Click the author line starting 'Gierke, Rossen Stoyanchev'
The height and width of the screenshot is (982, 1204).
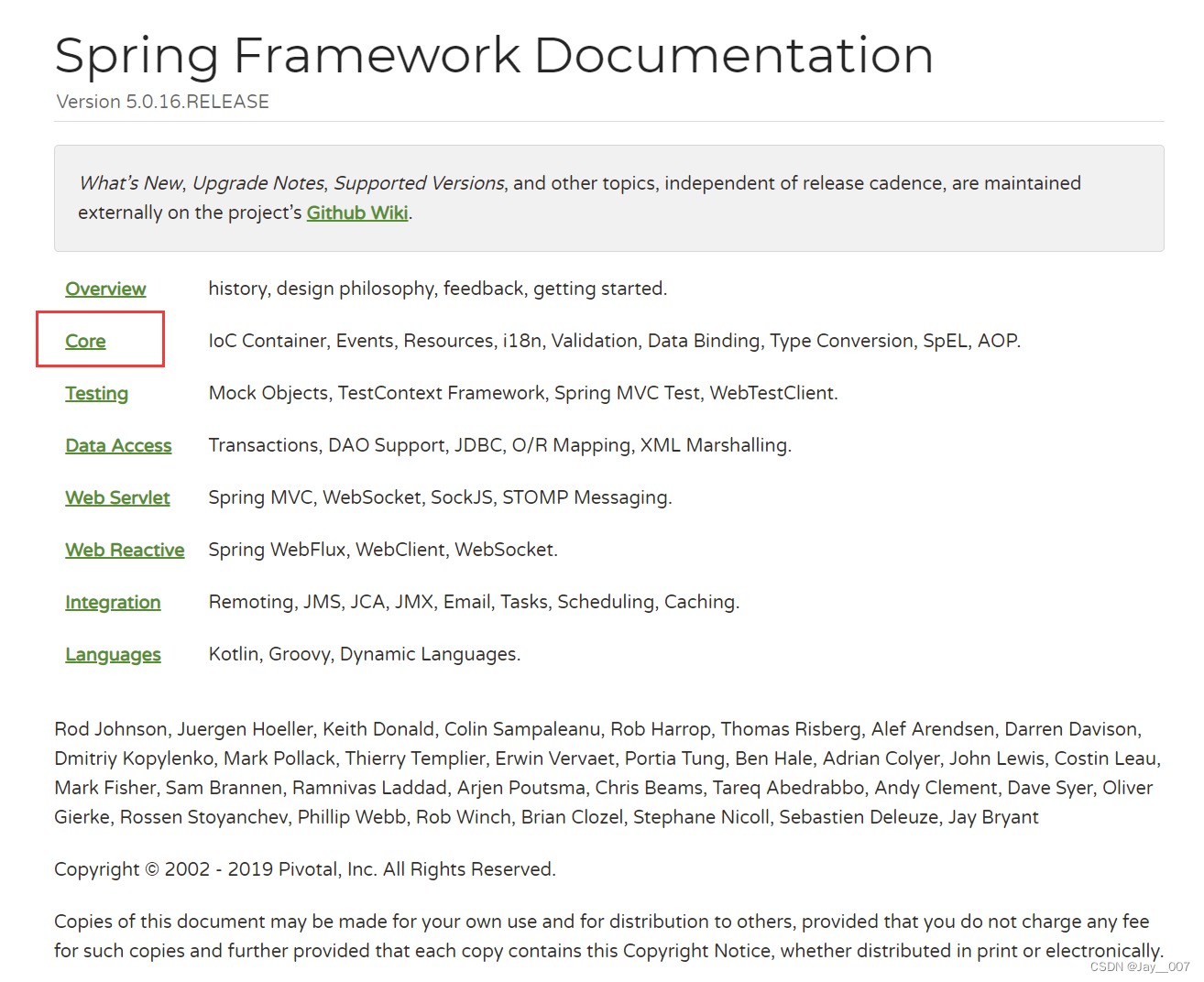pyautogui.click(x=546, y=817)
